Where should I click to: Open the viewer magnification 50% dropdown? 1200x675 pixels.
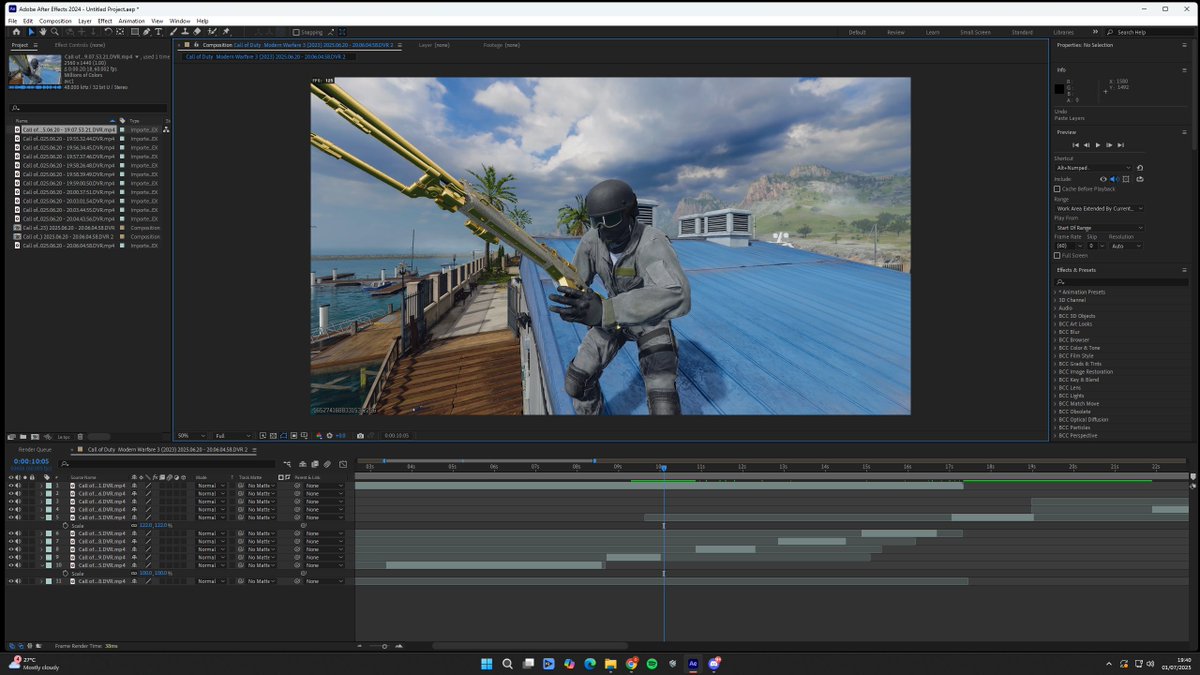(191, 436)
